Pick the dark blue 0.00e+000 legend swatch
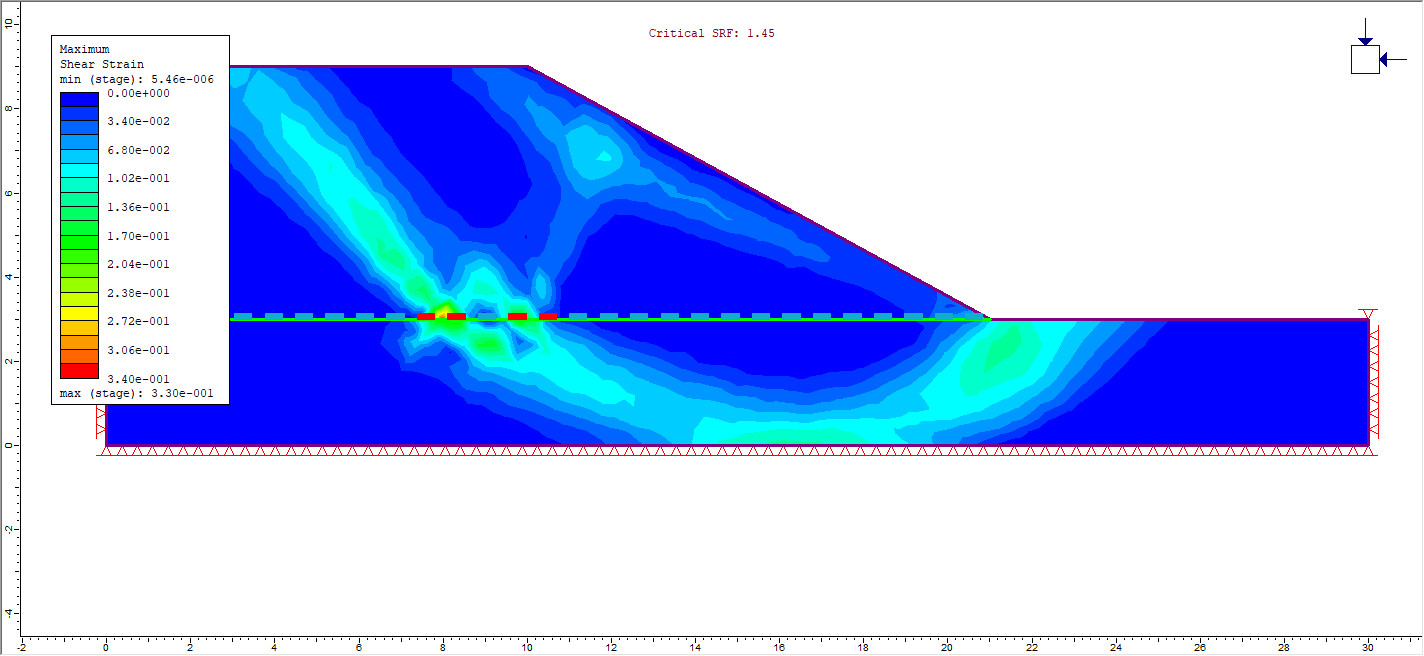Screen dimensions: 1424x656 tap(79, 99)
